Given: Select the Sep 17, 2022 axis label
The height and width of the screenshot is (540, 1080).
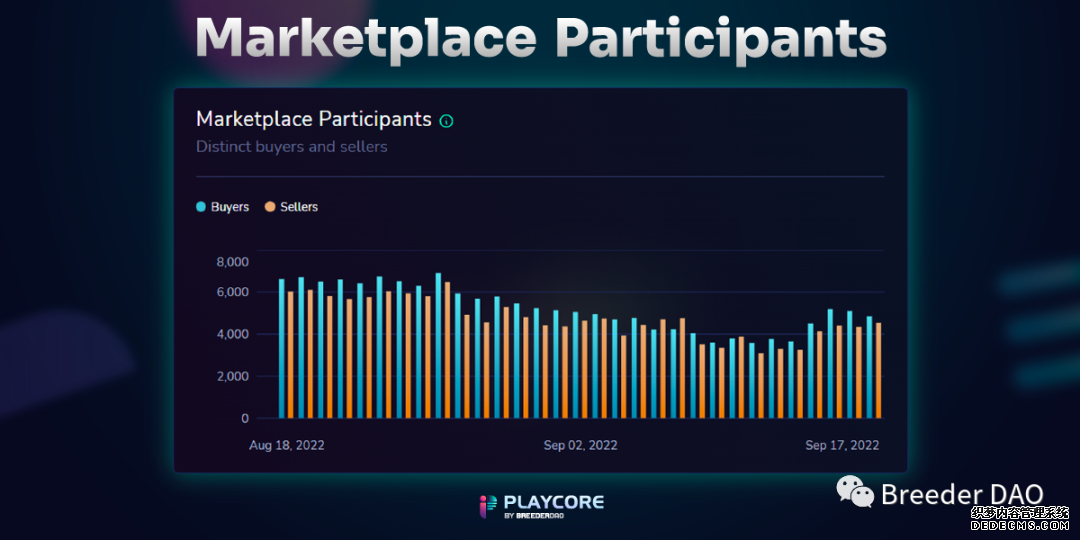Looking at the screenshot, I should tap(842, 445).
